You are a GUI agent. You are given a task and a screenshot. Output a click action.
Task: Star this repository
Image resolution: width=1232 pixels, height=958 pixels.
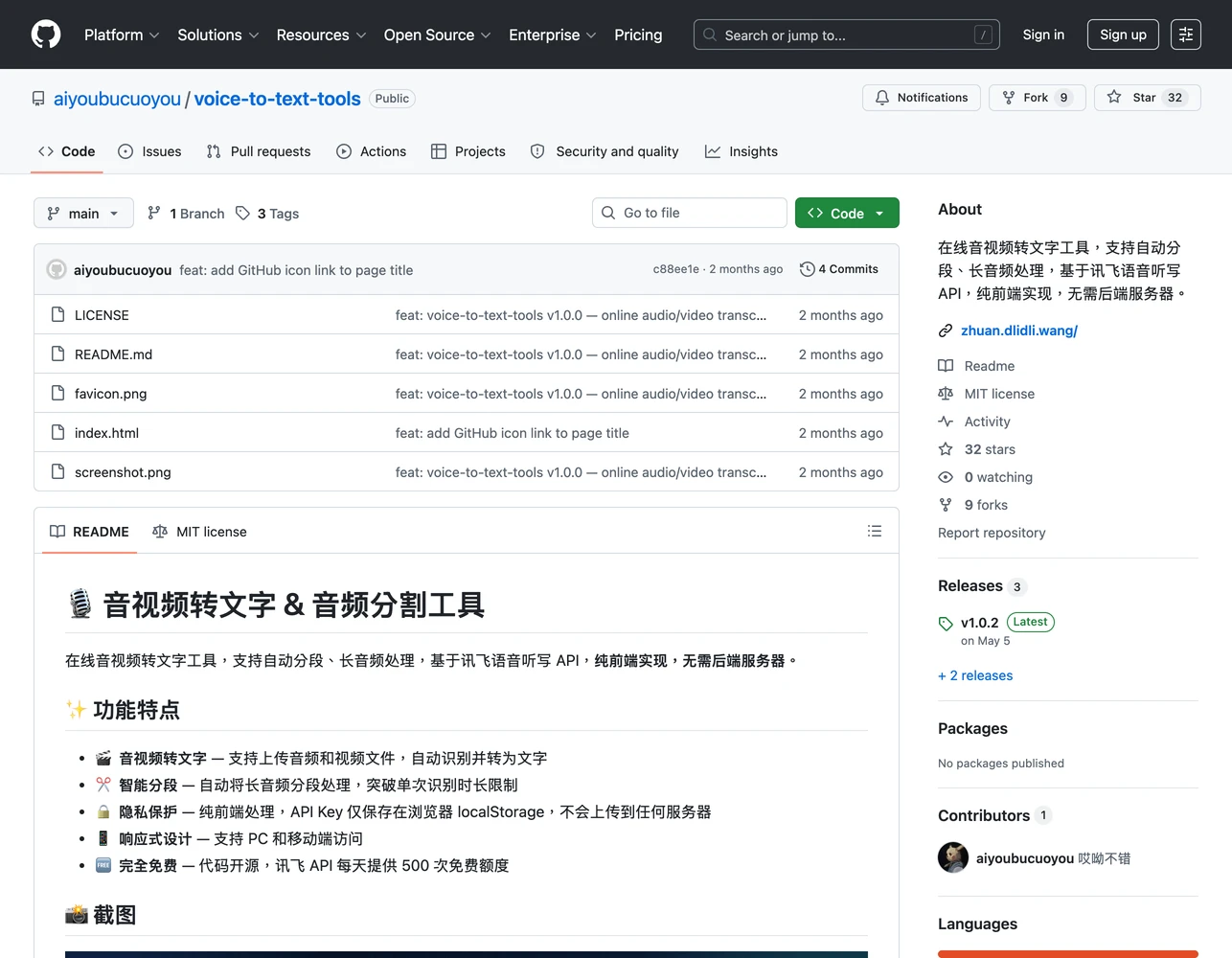1147,98
